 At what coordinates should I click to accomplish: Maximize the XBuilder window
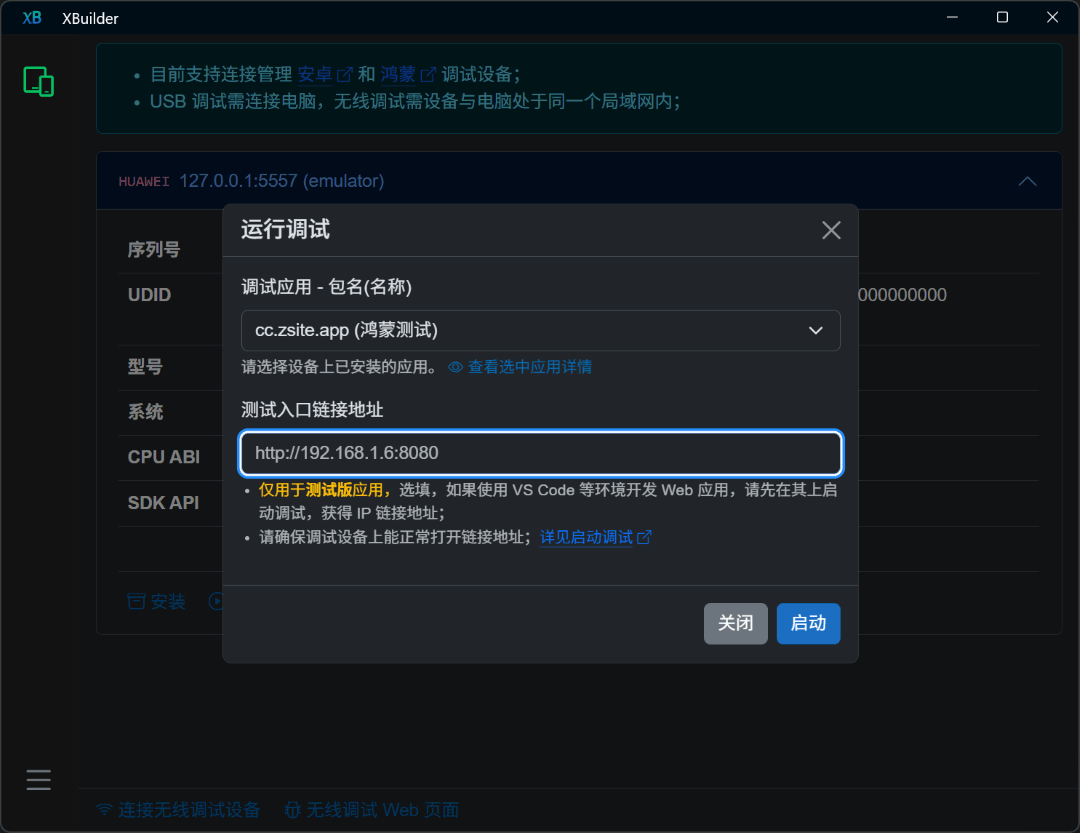(1002, 17)
